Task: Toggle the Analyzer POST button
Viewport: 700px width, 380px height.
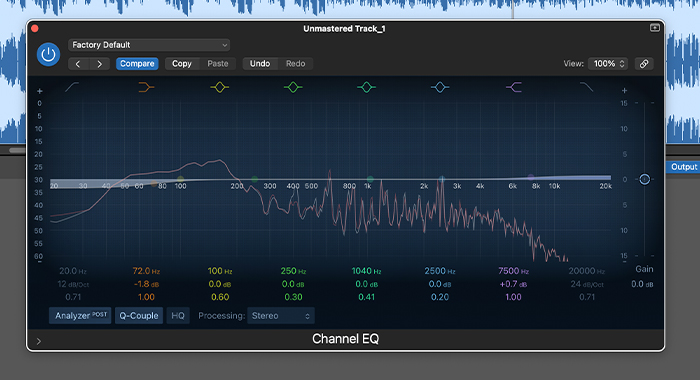Action: pos(80,316)
